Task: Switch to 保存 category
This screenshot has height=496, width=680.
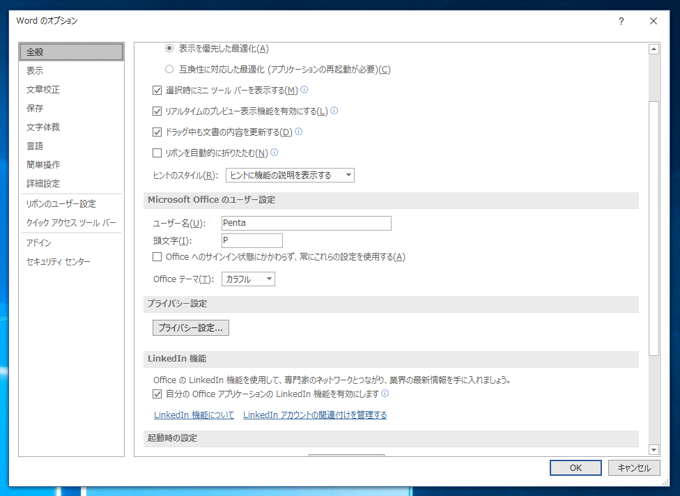Action: click(72, 108)
